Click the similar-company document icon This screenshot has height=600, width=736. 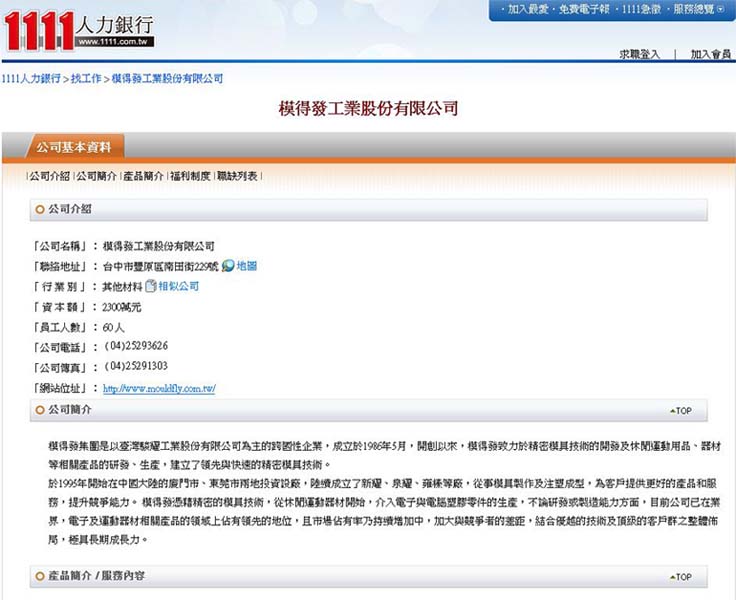tap(151, 286)
